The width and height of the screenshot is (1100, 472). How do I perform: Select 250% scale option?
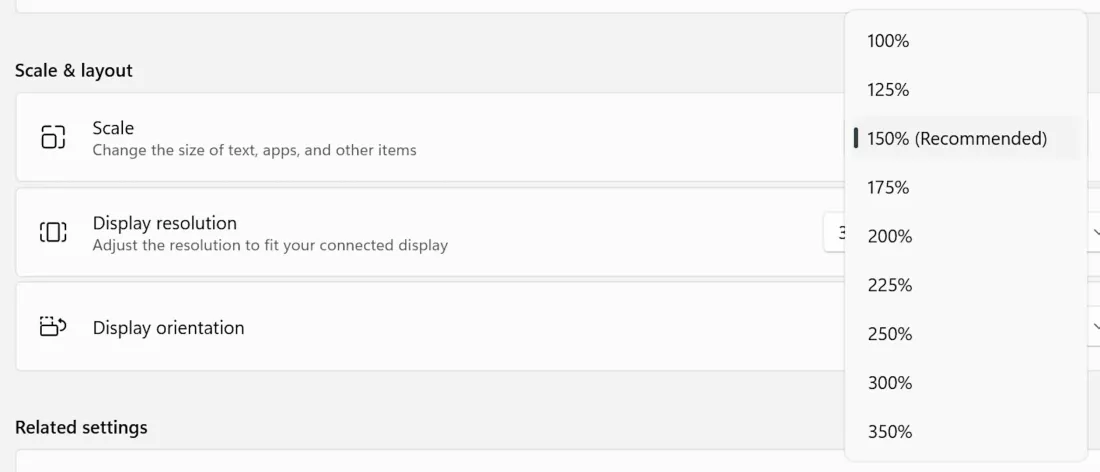click(890, 334)
